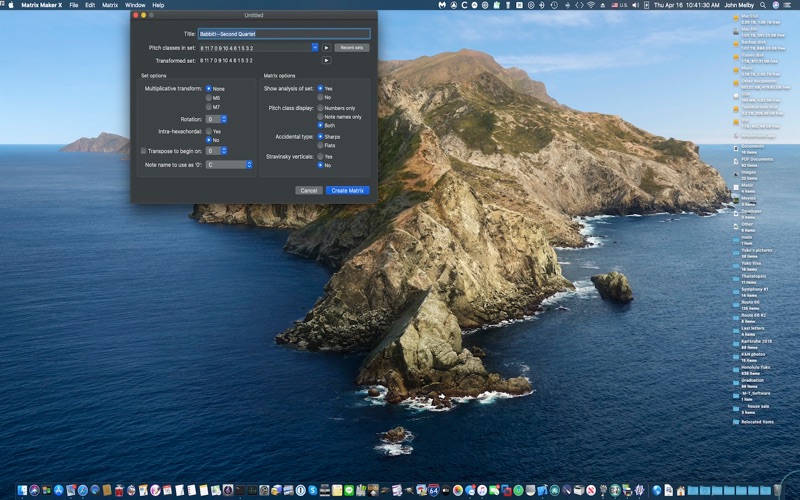Enable the Transpose to begin on checkbox
The width and height of the screenshot is (800, 500).
point(144,151)
